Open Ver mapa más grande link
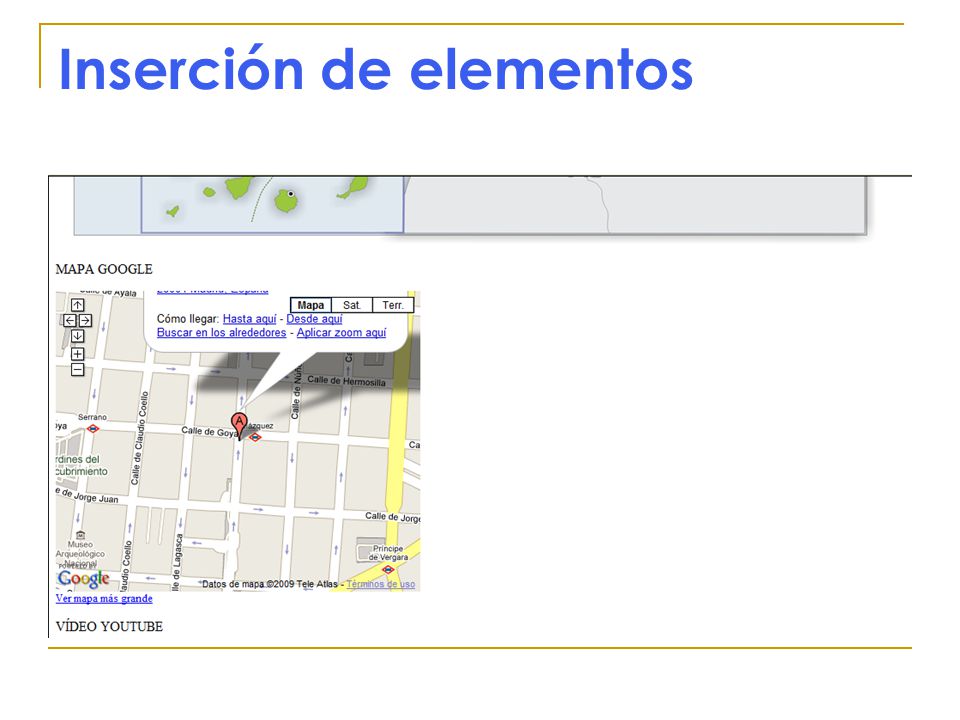Screen dimensions: 960x720 (104, 598)
